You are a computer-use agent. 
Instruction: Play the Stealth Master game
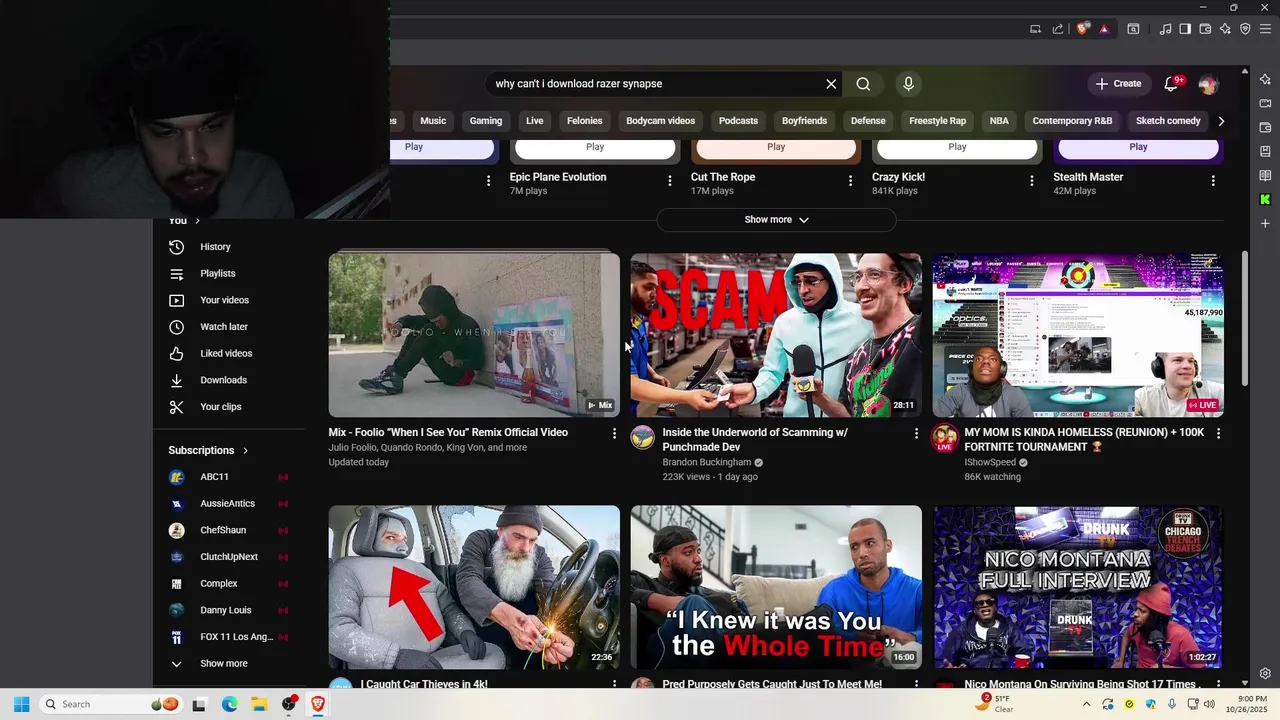tap(1138, 147)
